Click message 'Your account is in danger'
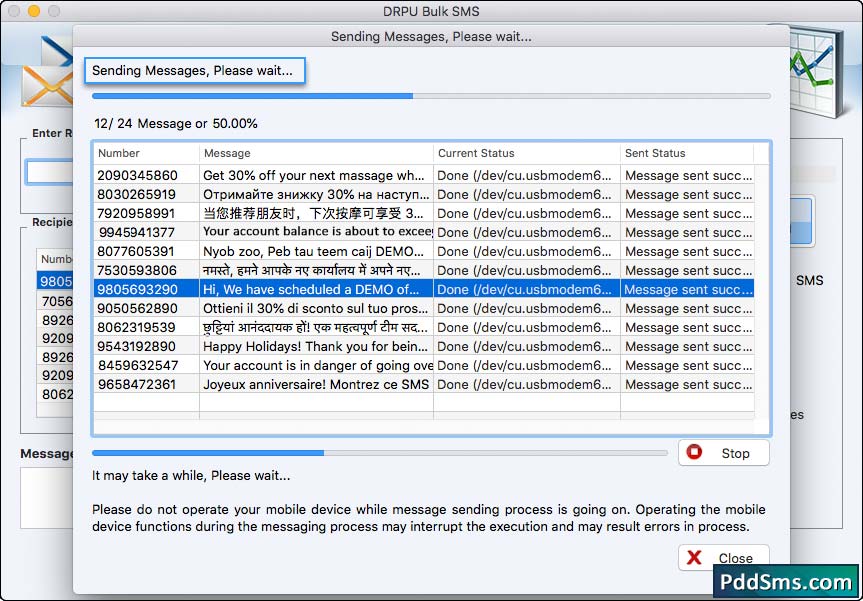The height and width of the screenshot is (601, 863). 316,365
